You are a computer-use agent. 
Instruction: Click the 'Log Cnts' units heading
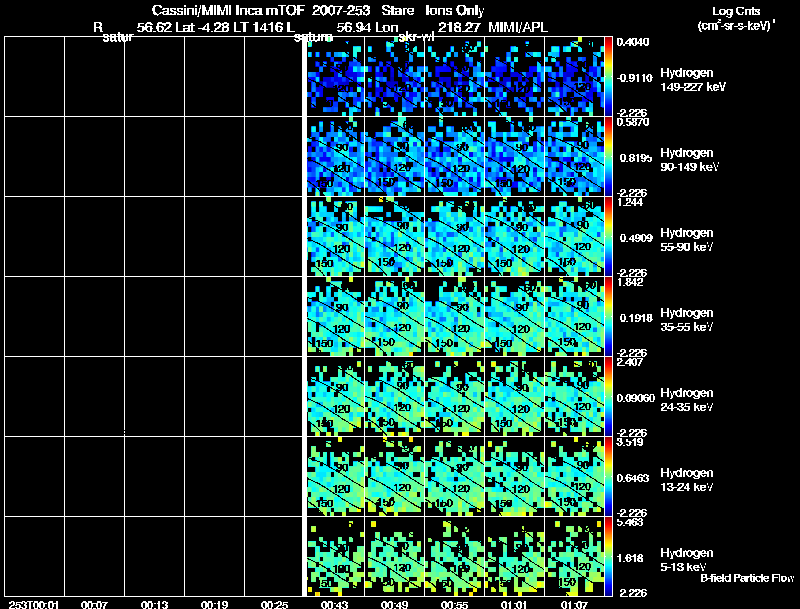coord(736,11)
